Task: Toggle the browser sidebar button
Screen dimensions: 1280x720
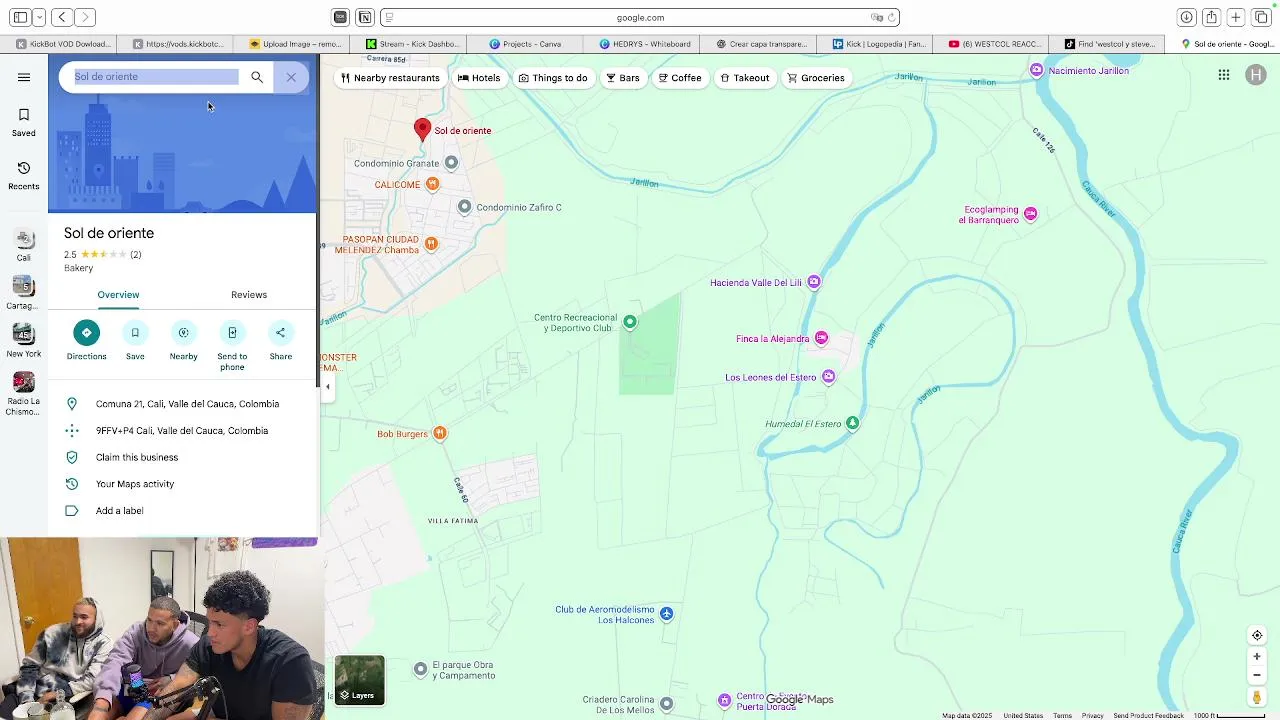Action: click(20, 17)
